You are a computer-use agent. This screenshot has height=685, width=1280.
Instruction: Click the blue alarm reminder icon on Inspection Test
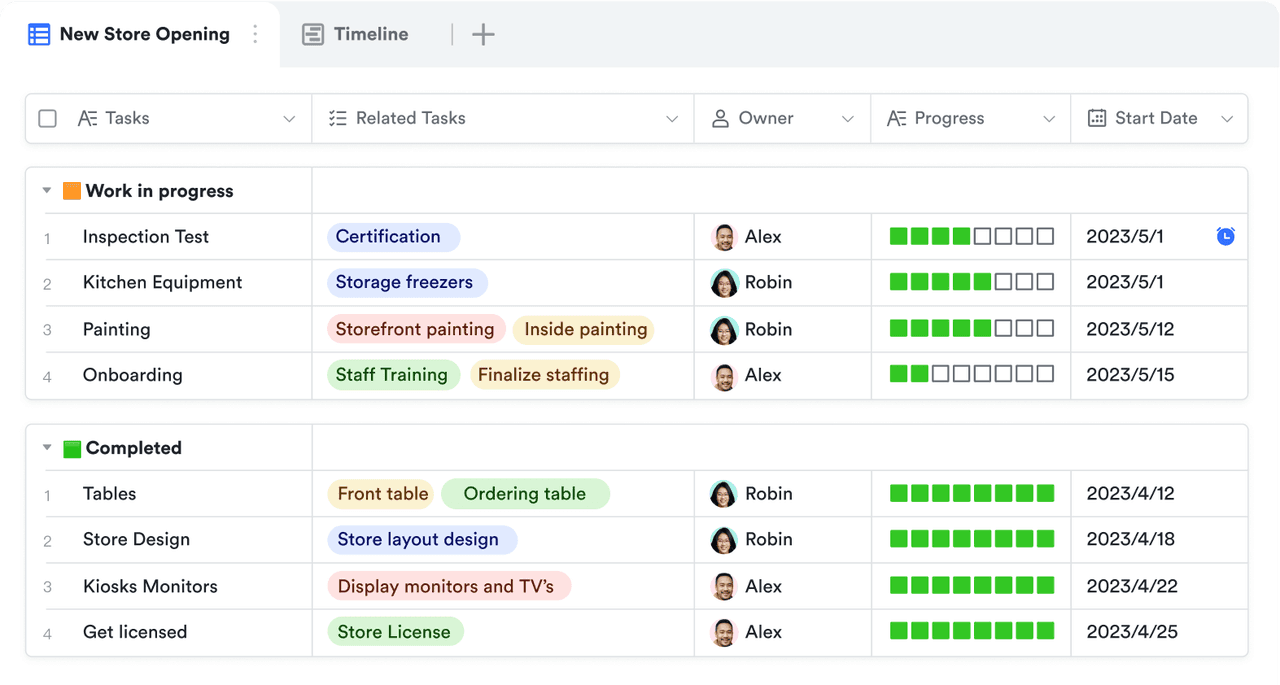(x=1225, y=236)
